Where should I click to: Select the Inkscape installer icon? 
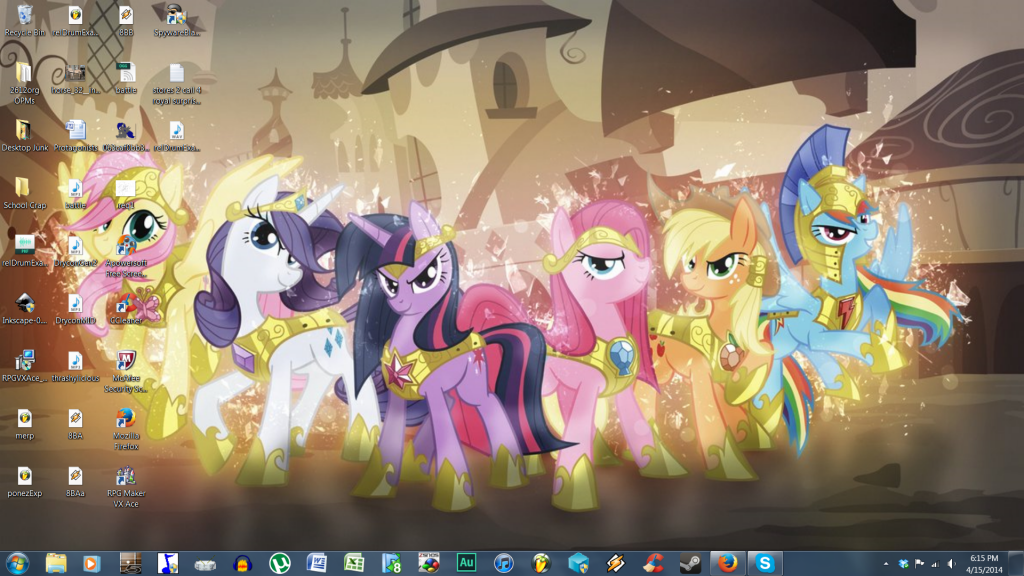[x=25, y=308]
